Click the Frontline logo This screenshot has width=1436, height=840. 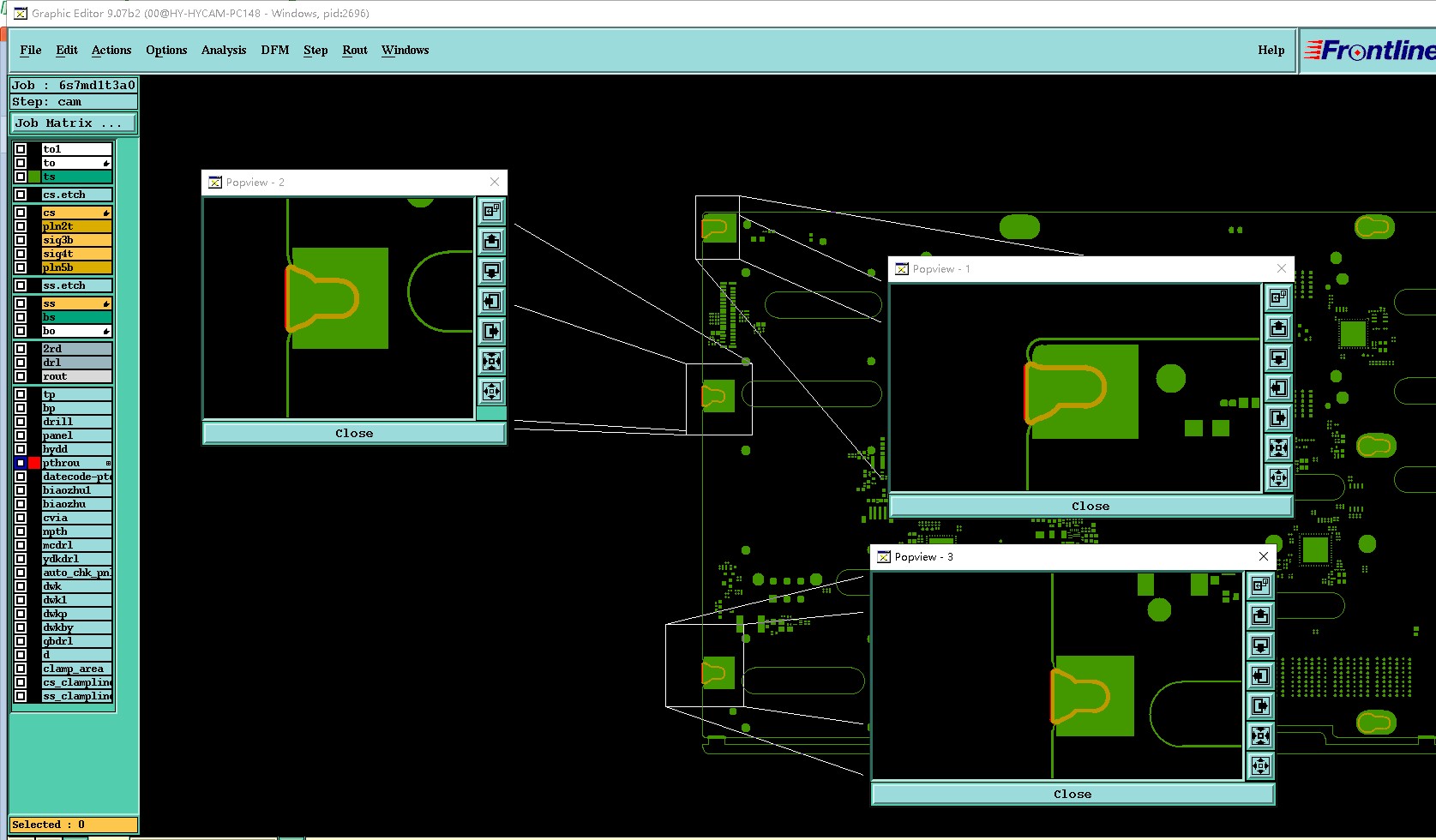(1369, 51)
